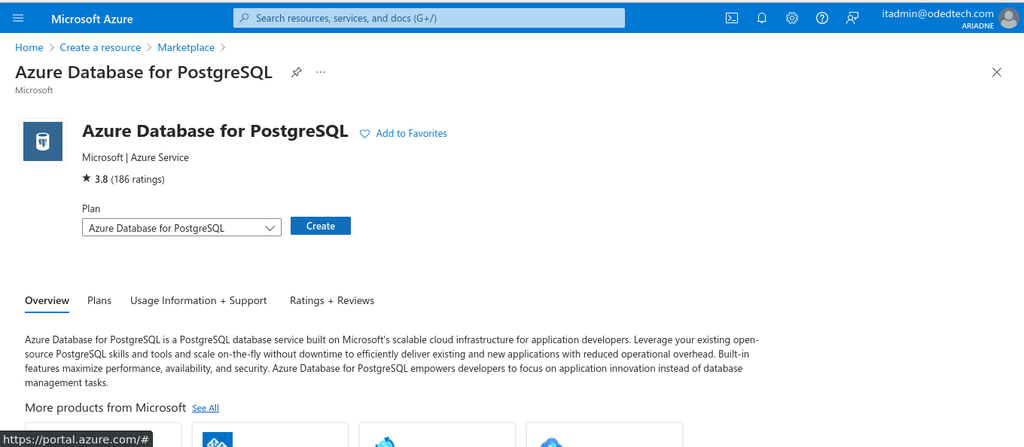Open the feedback icon
Screen dimensions: 1024x447
(852, 18)
